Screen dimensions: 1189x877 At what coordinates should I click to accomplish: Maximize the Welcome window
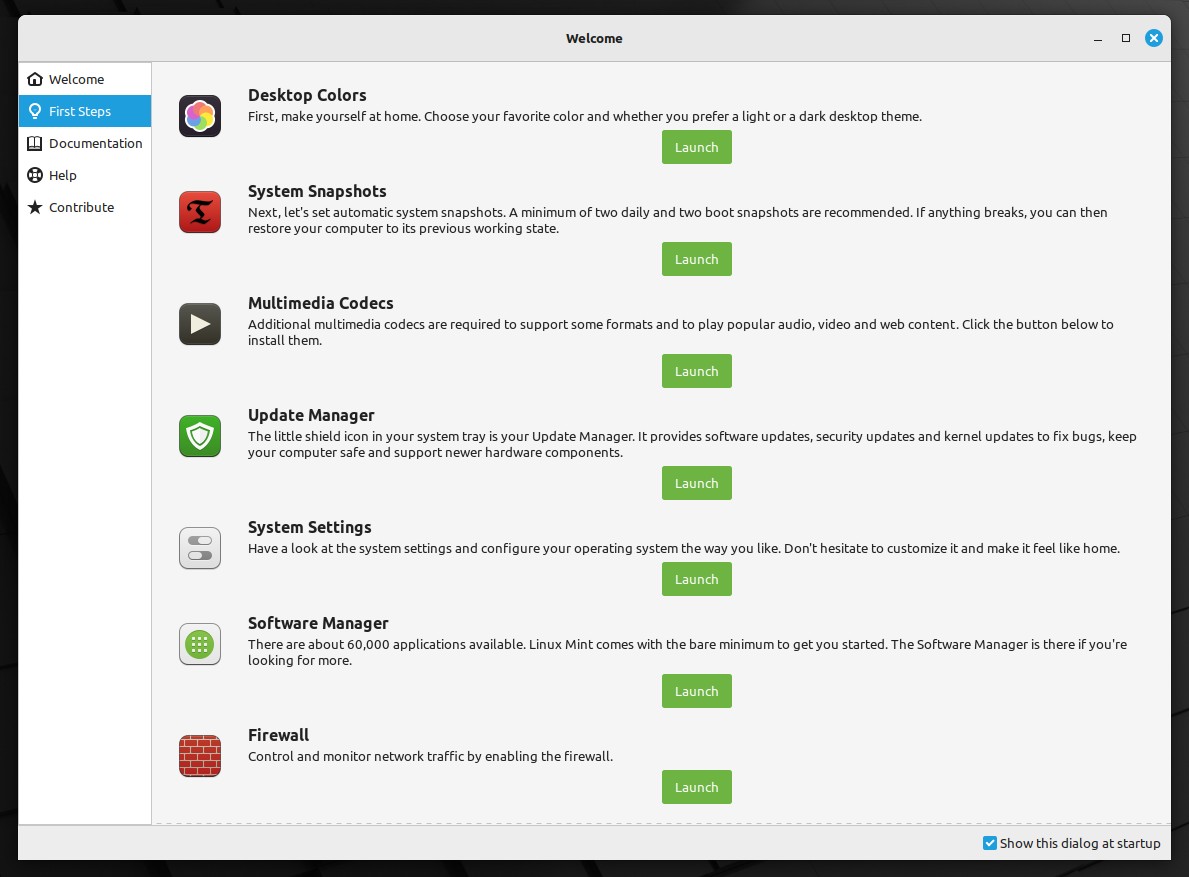(x=1126, y=38)
